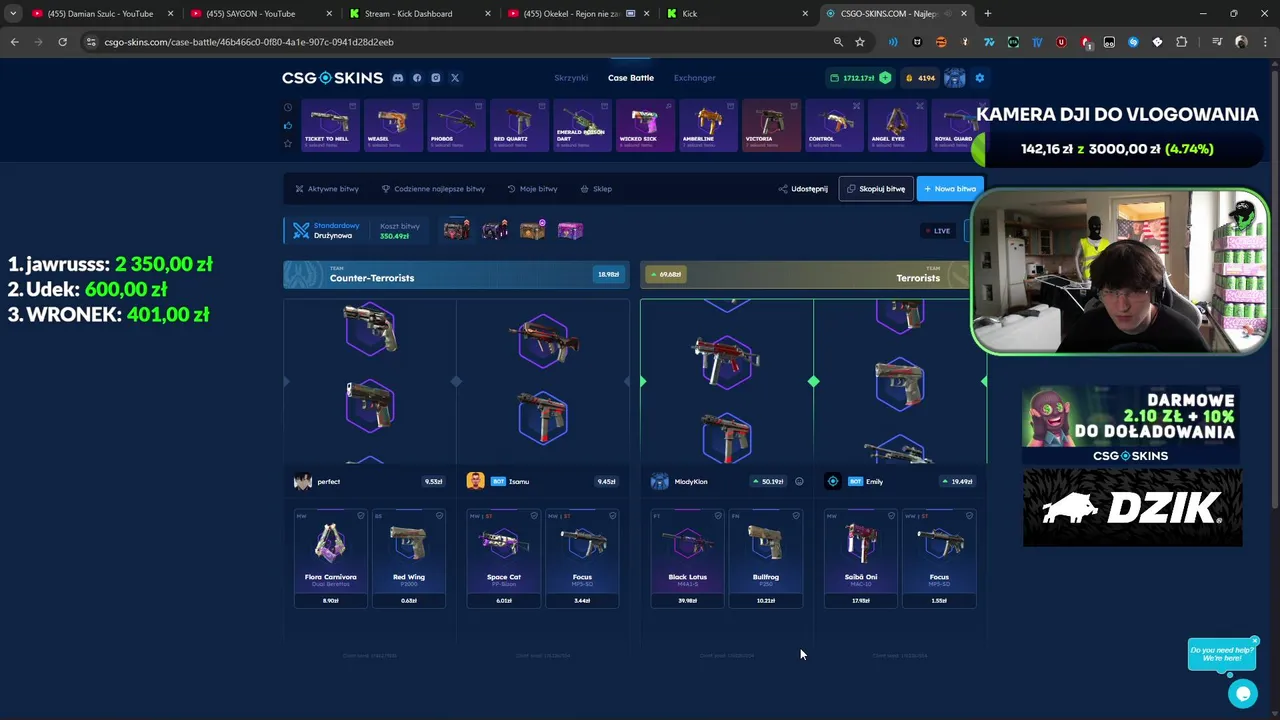
Task: Switch to Codzienne najlepsze bitwy tab
Action: (x=433, y=189)
